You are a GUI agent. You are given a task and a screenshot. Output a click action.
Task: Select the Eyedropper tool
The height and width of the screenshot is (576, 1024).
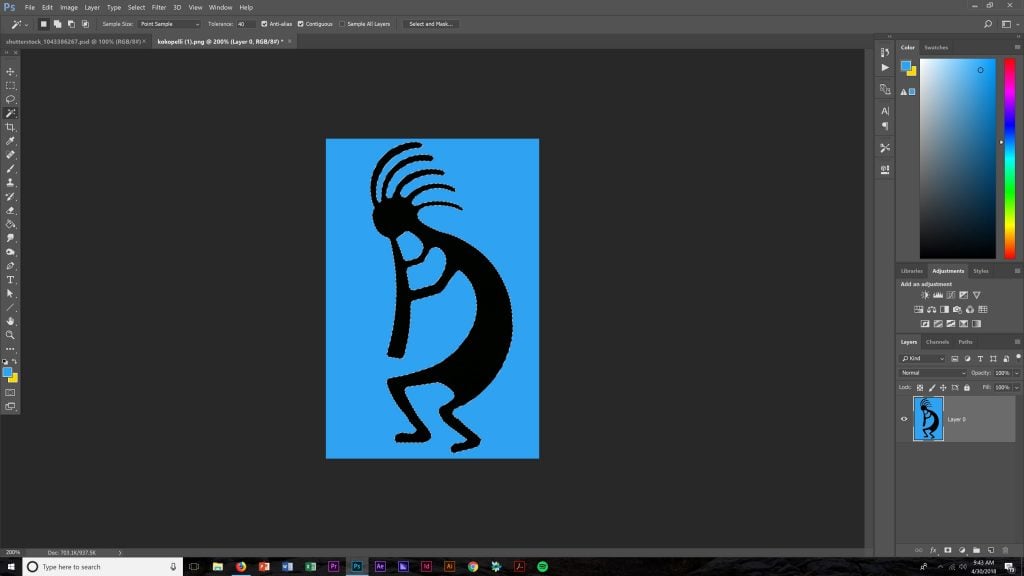tap(10, 142)
